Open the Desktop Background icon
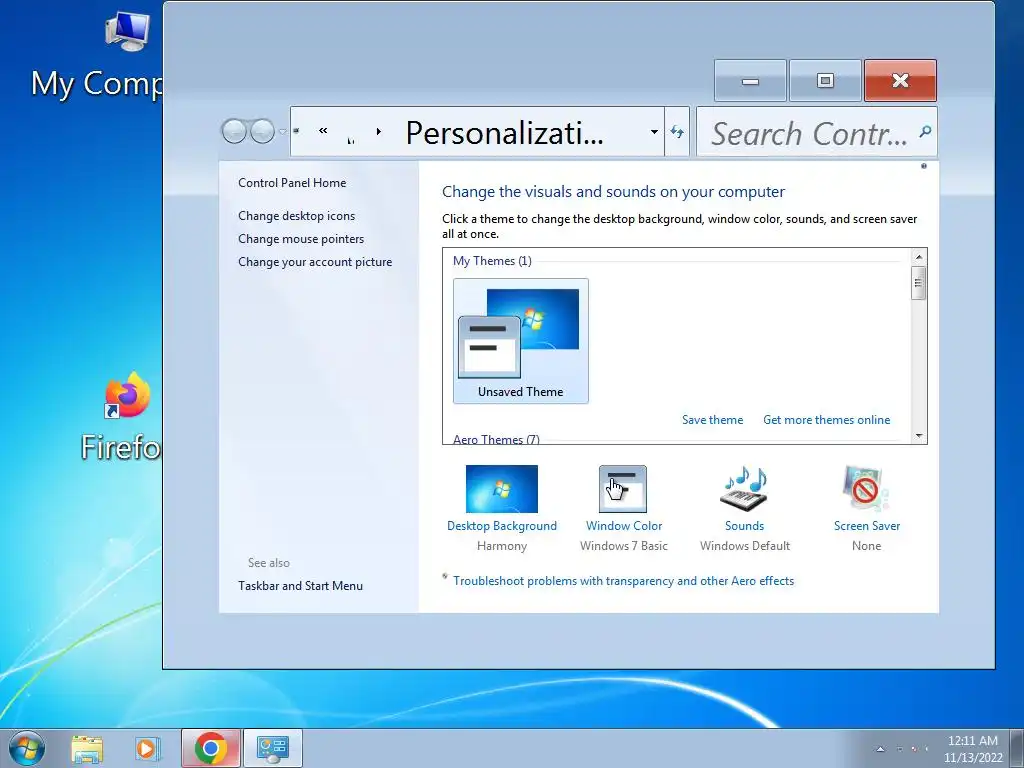Viewport: 1024px width, 768px height. point(502,488)
